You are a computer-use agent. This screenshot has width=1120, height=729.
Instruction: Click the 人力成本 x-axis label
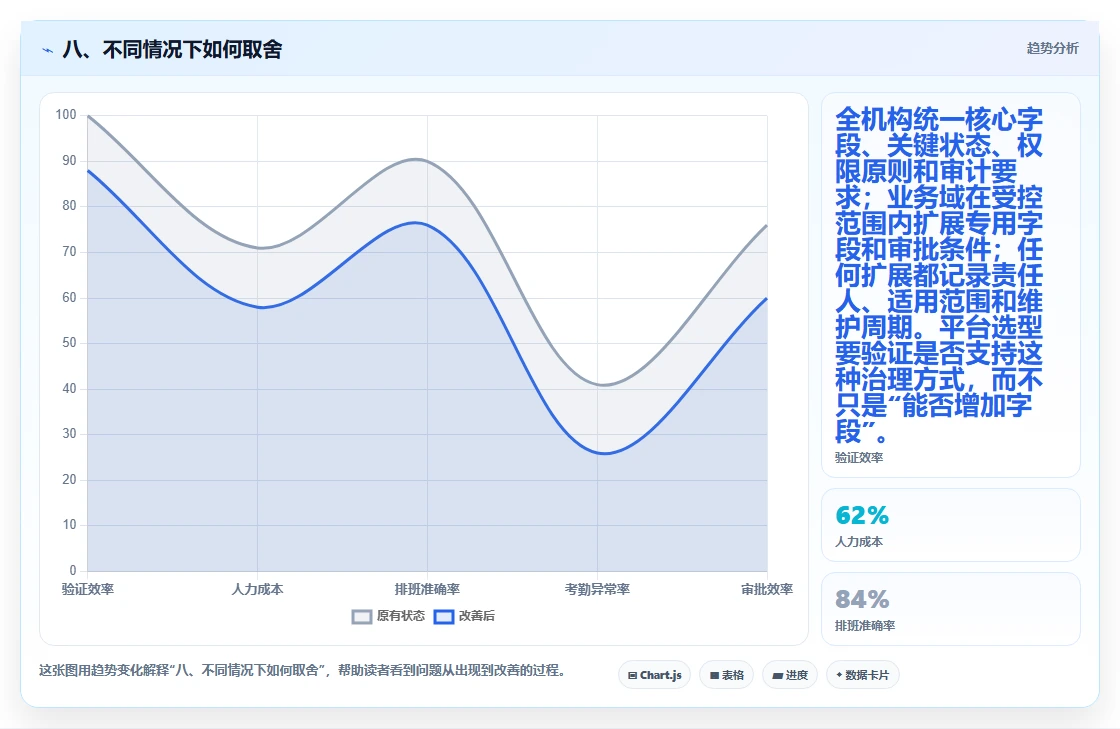point(257,590)
